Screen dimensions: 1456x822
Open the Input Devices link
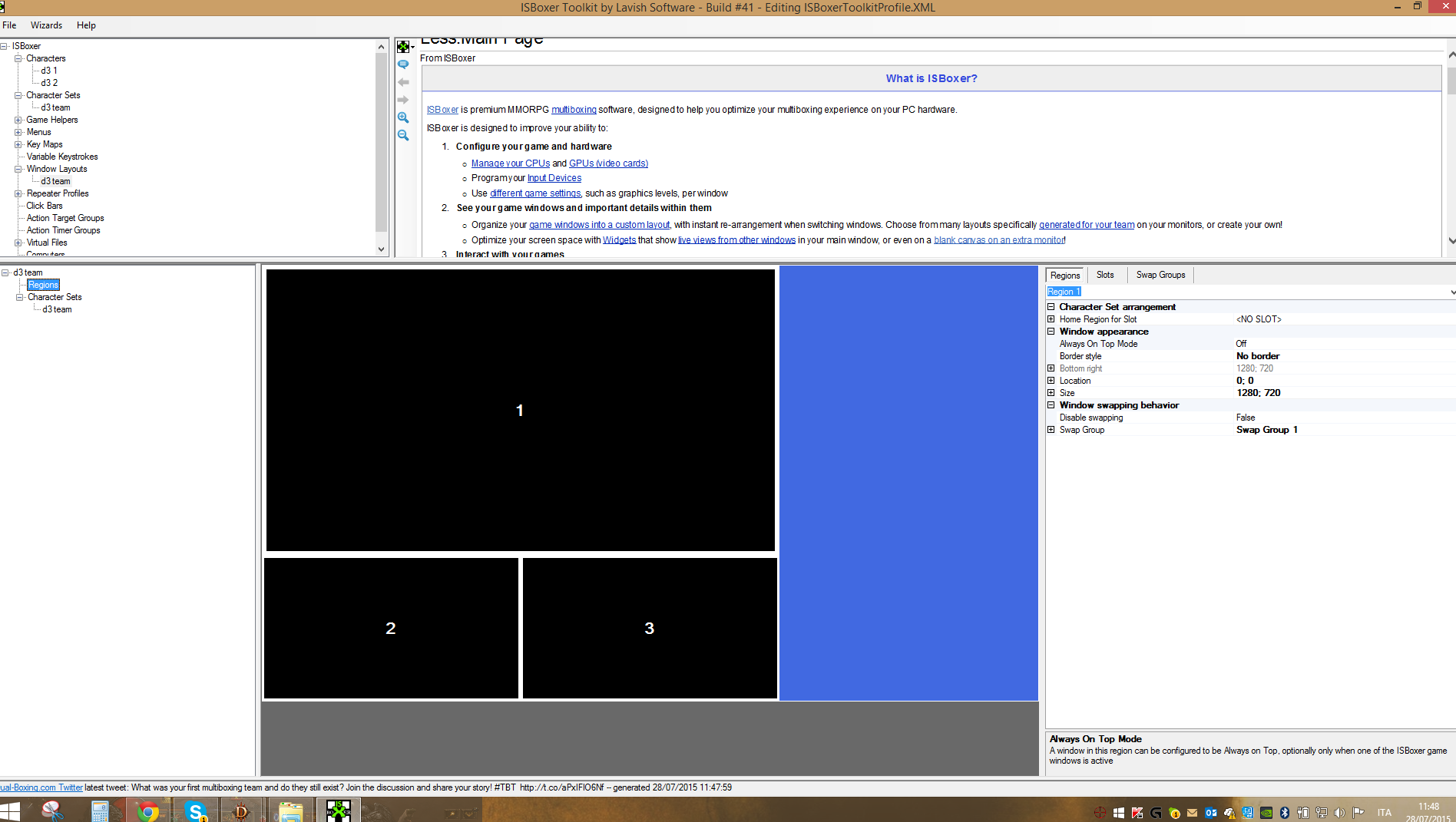pyautogui.click(x=554, y=178)
